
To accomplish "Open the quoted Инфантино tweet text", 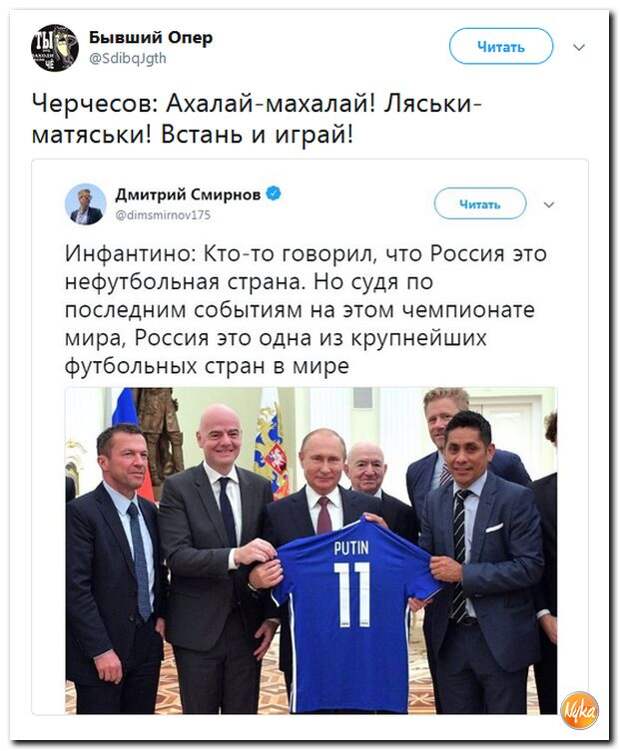I will (x=306, y=310).
